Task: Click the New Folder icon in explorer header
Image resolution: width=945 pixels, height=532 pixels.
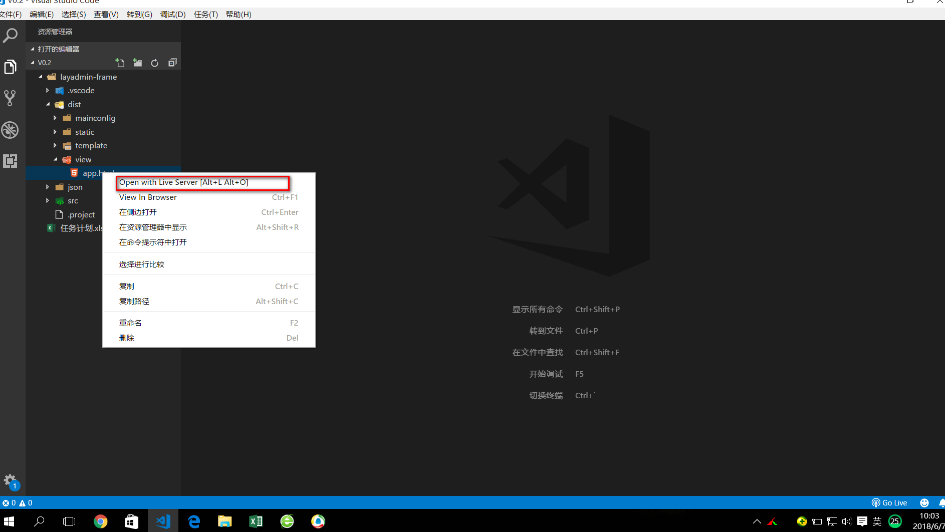Action: 137,63
